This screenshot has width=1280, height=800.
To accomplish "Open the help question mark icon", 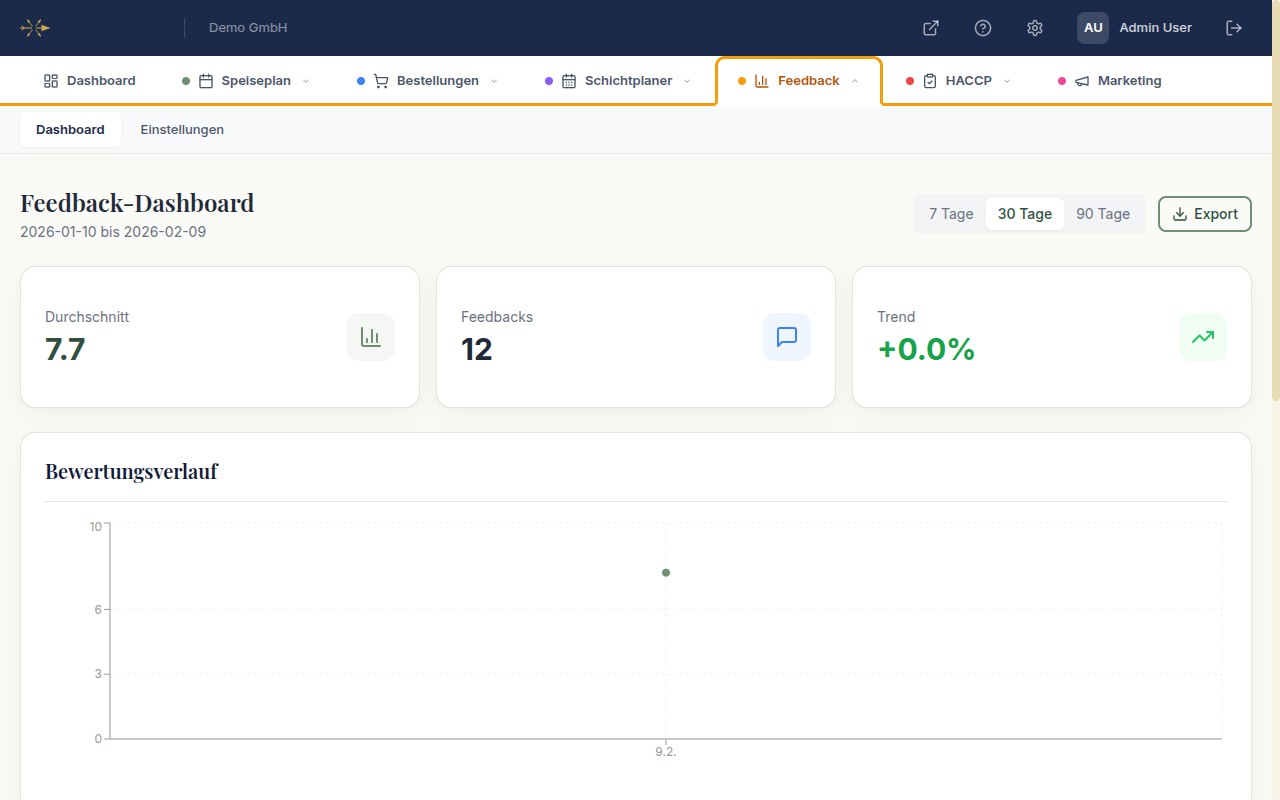I will point(983,28).
